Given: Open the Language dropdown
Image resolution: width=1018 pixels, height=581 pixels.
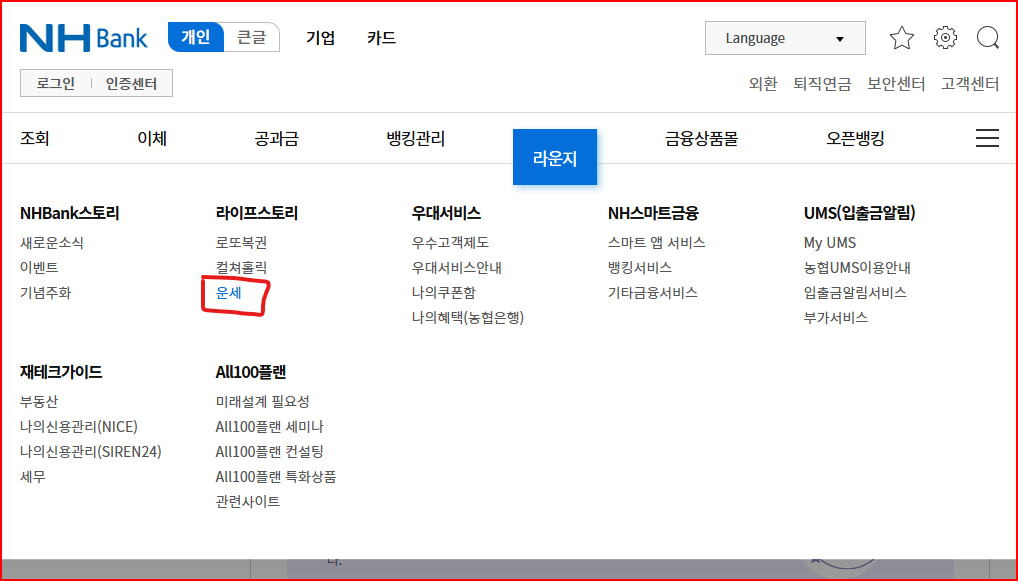Looking at the screenshot, I should pyautogui.click(x=785, y=38).
